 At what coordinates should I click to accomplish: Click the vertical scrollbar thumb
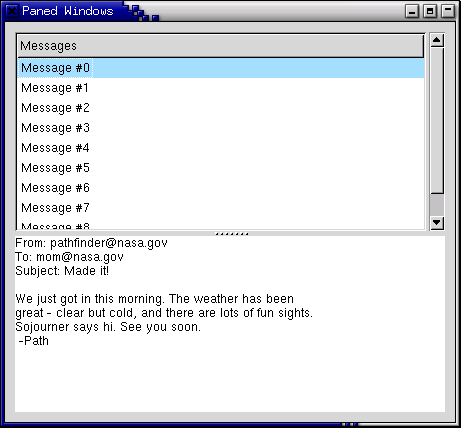click(x=437, y=121)
